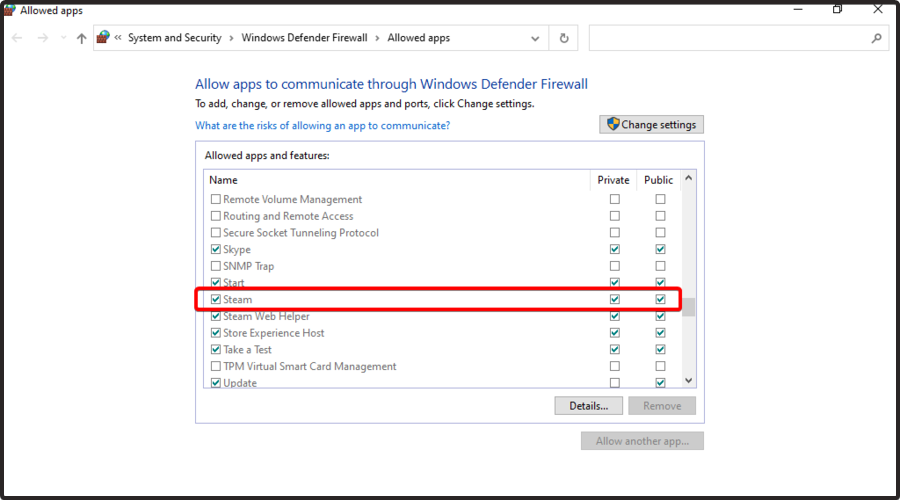Click Change settings button
This screenshot has height=500, width=900.
[x=651, y=125]
